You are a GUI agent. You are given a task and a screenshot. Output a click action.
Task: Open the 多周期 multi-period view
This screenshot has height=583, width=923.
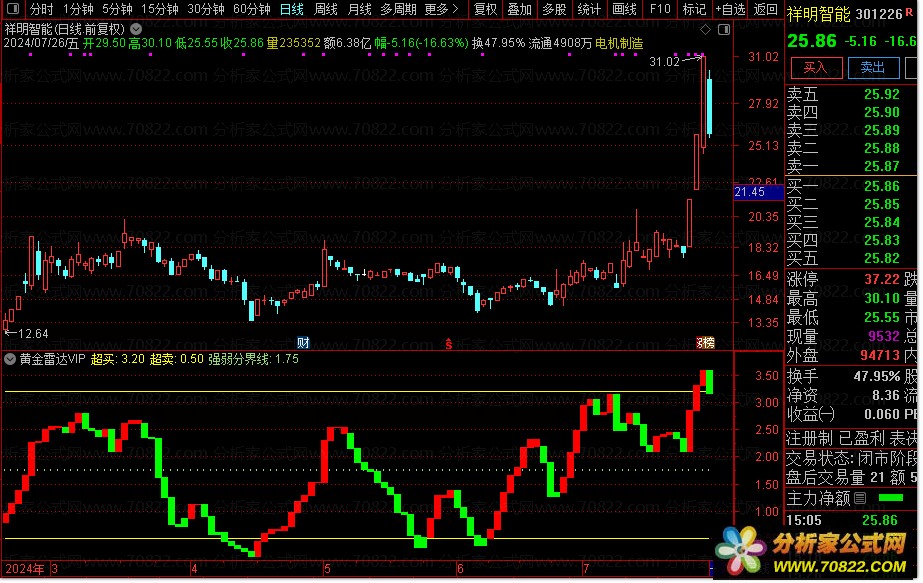coord(399,9)
